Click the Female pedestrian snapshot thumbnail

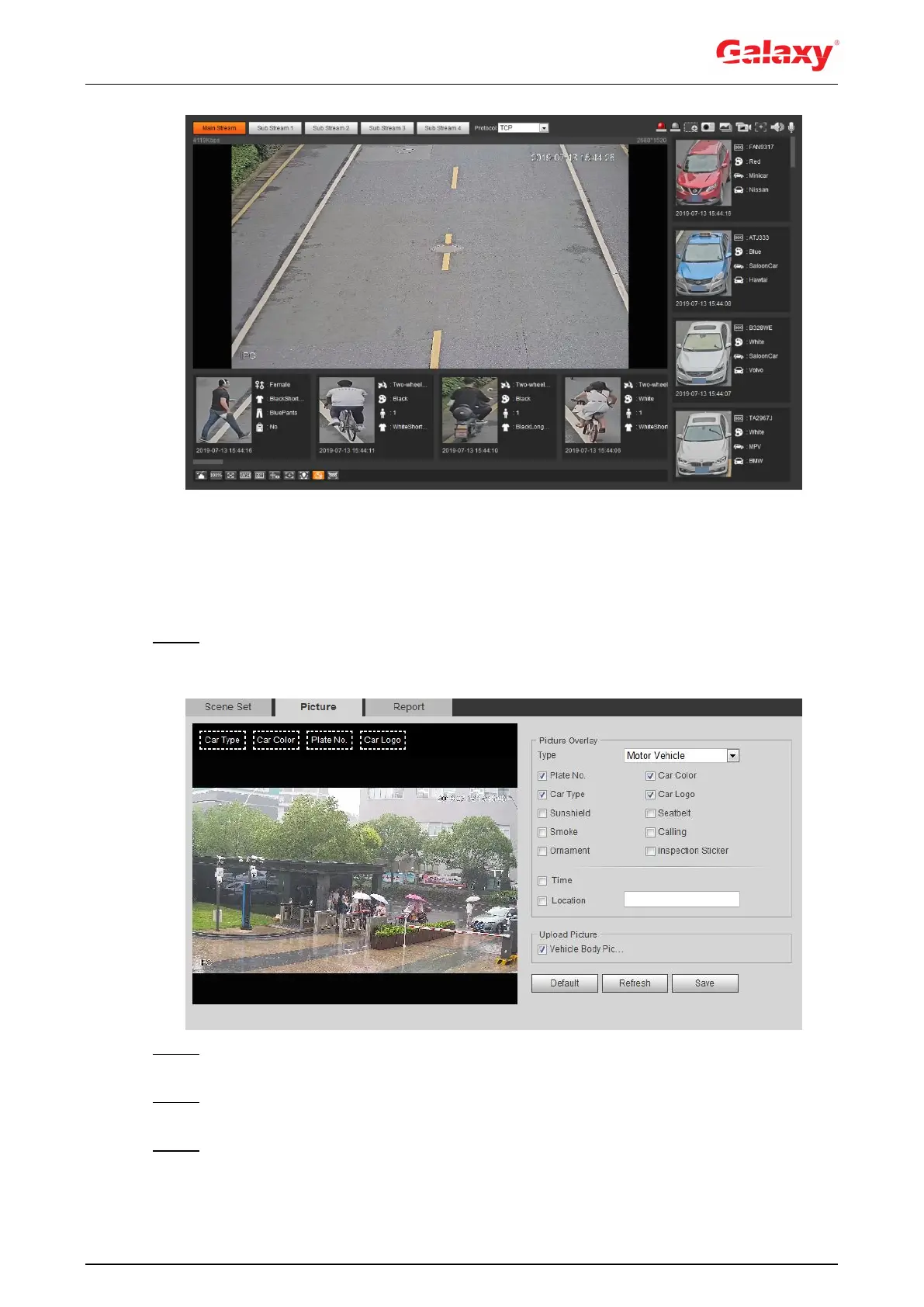tap(223, 410)
